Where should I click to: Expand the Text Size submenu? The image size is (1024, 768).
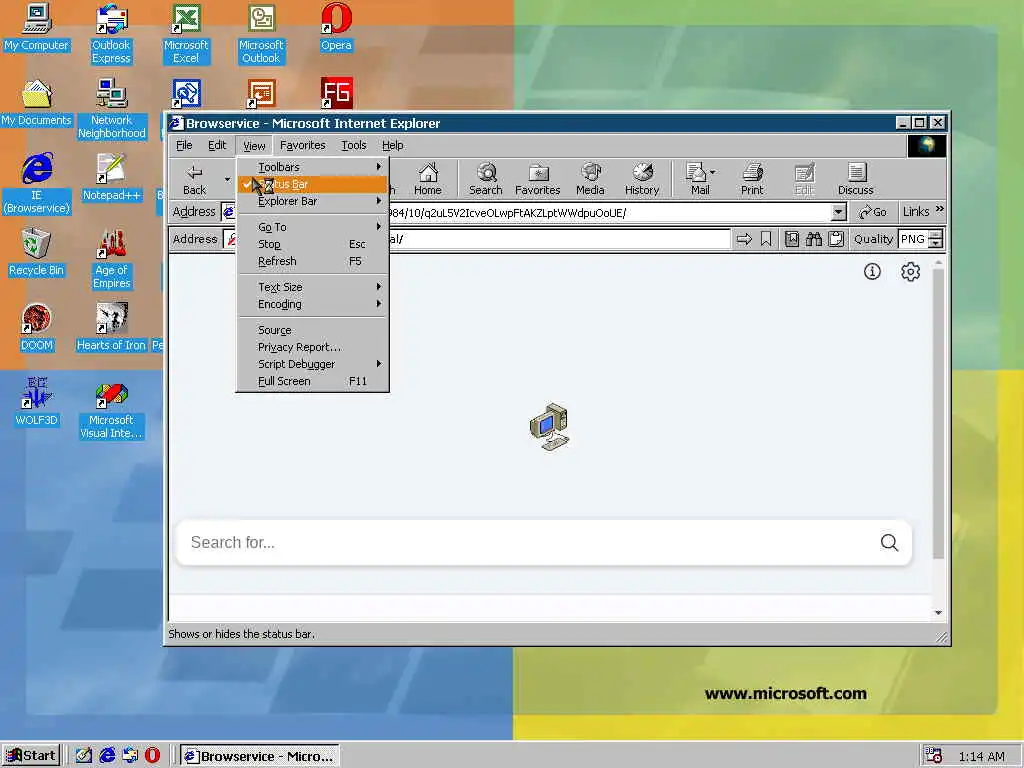click(x=312, y=287)
